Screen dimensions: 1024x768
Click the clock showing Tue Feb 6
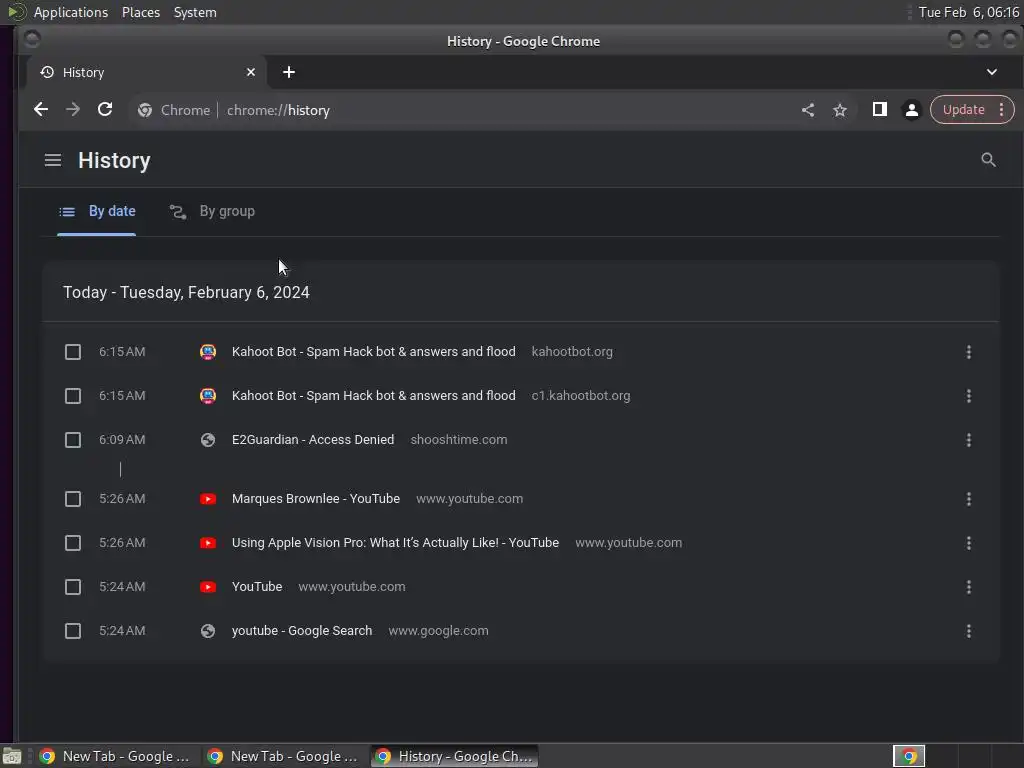tap(968, 12)
